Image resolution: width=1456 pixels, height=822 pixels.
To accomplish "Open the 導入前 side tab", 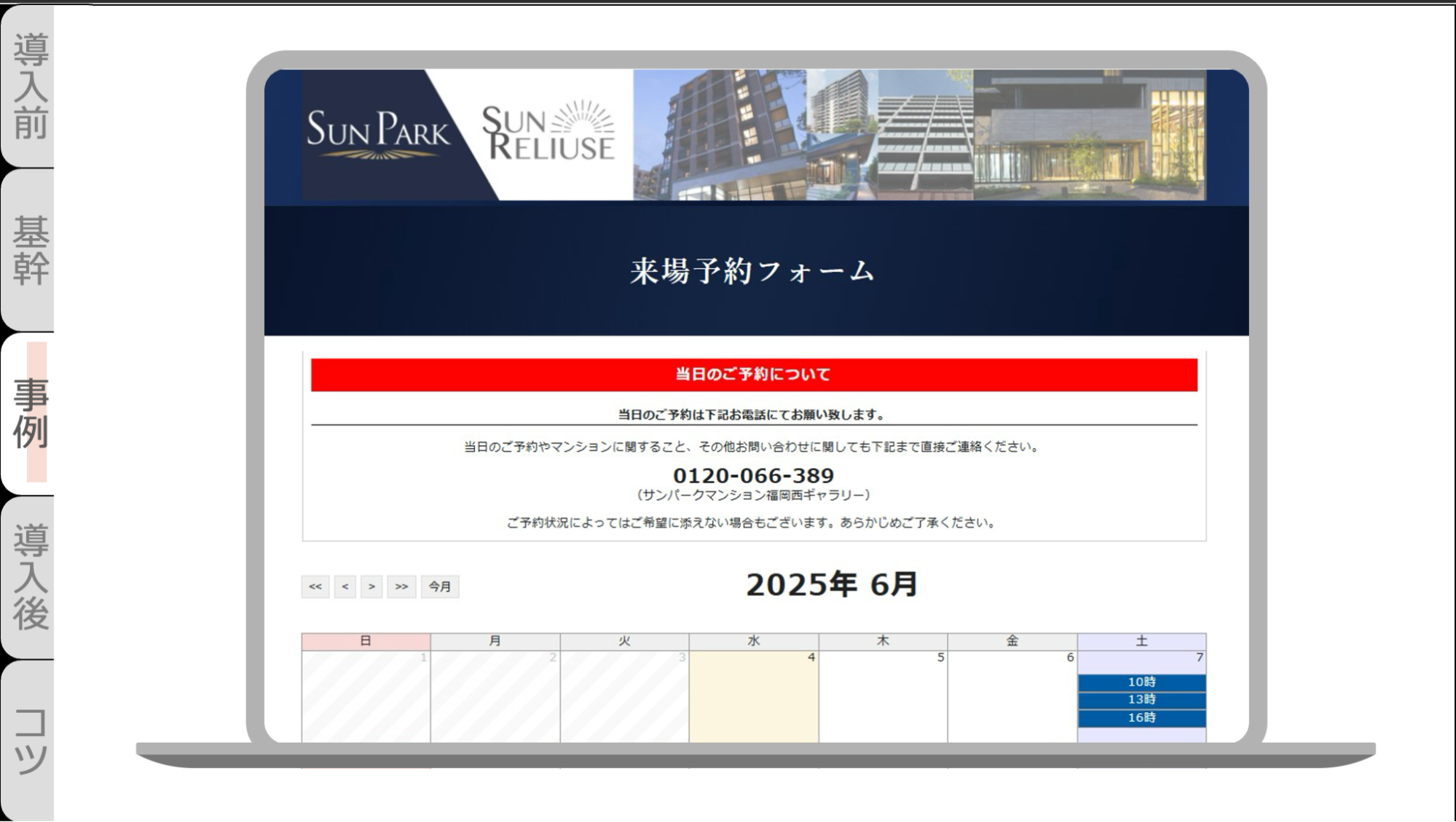I will click(28, 86).
